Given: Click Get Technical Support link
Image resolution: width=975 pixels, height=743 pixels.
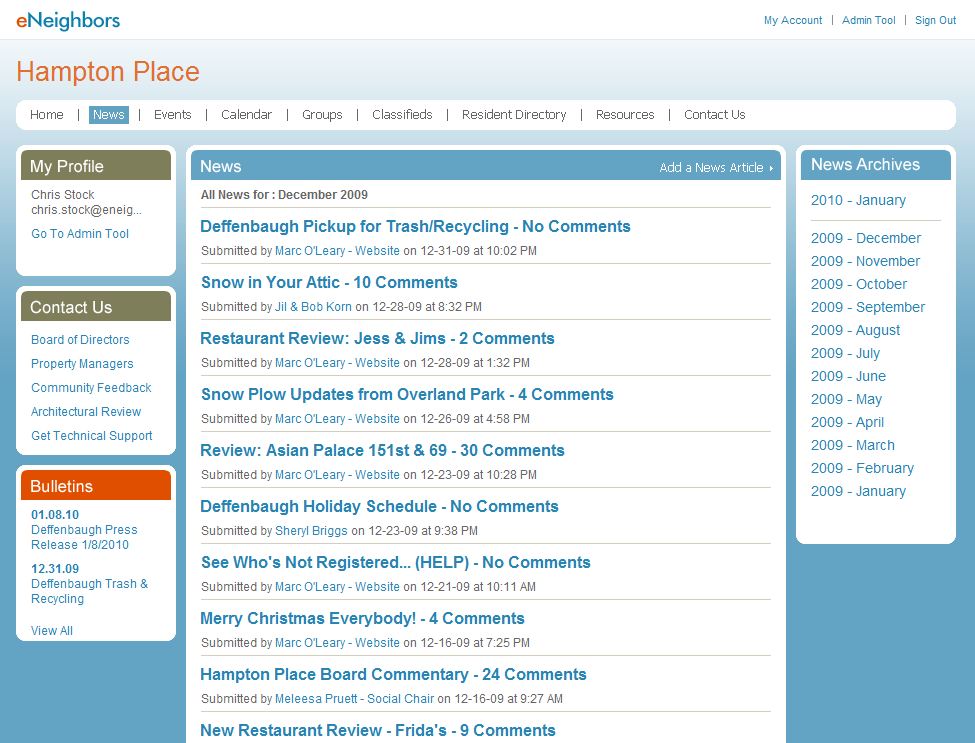Looking at the screenshot, I should pyautogui.click(x=92, y=436).
